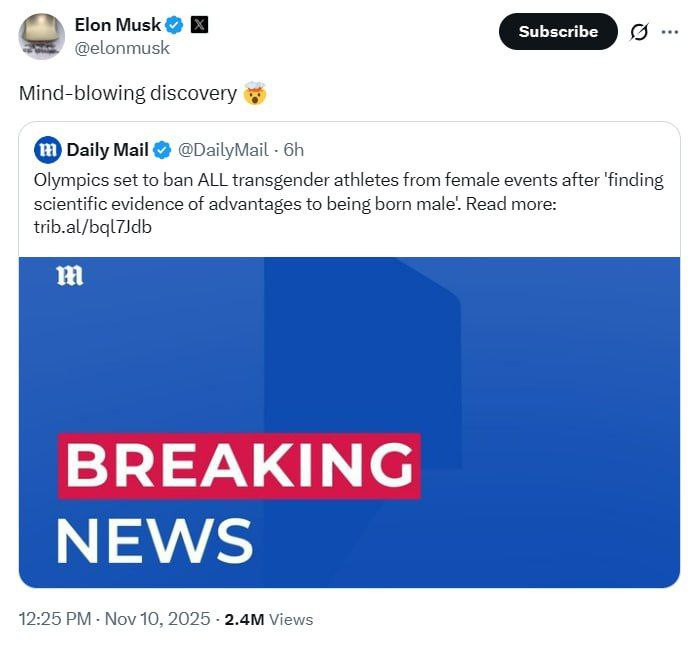Click the @DailyMail handle
The width and height of the screenshot is (698, 647).
pyautogui.click(x=222, y=150)
